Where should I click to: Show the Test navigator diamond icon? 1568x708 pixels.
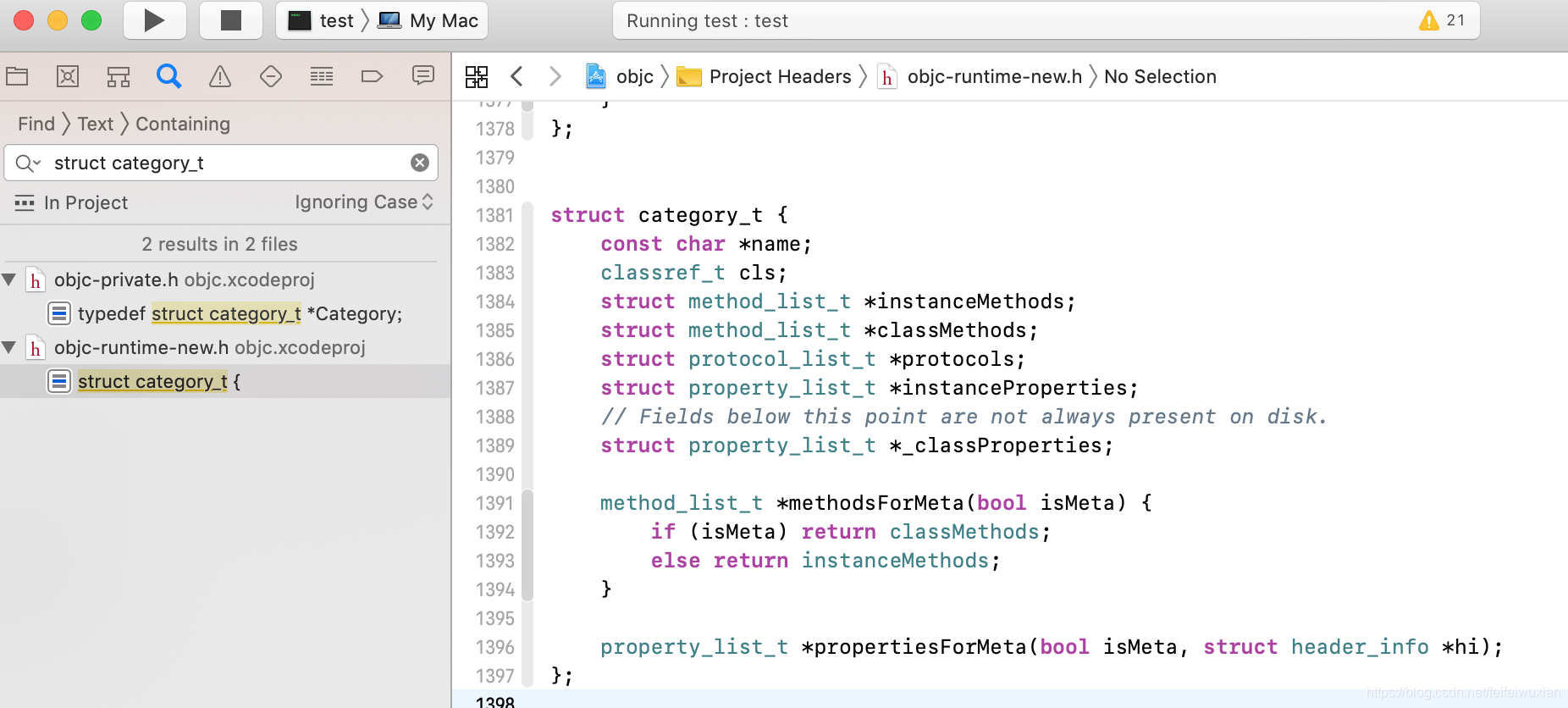(x=271, y=76)
